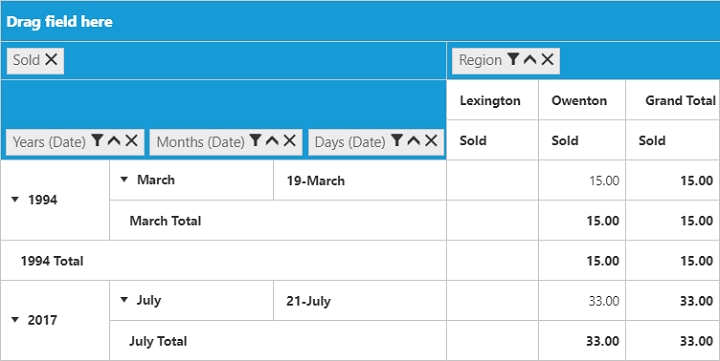Screen dimensions: 720x361
Task: Sort the Days (Date) field
Action: click(414, 141)
